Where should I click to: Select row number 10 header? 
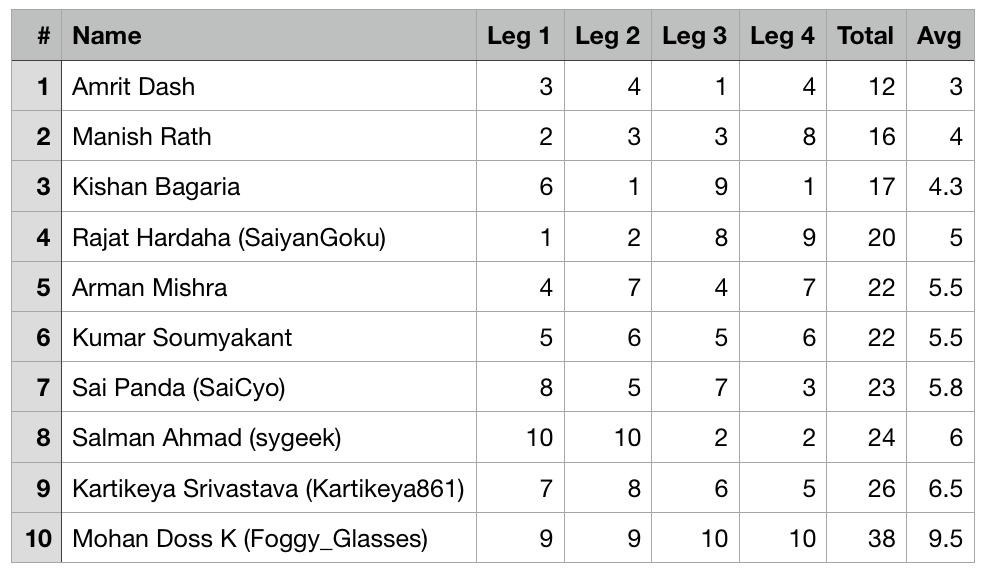pos(38,539)
